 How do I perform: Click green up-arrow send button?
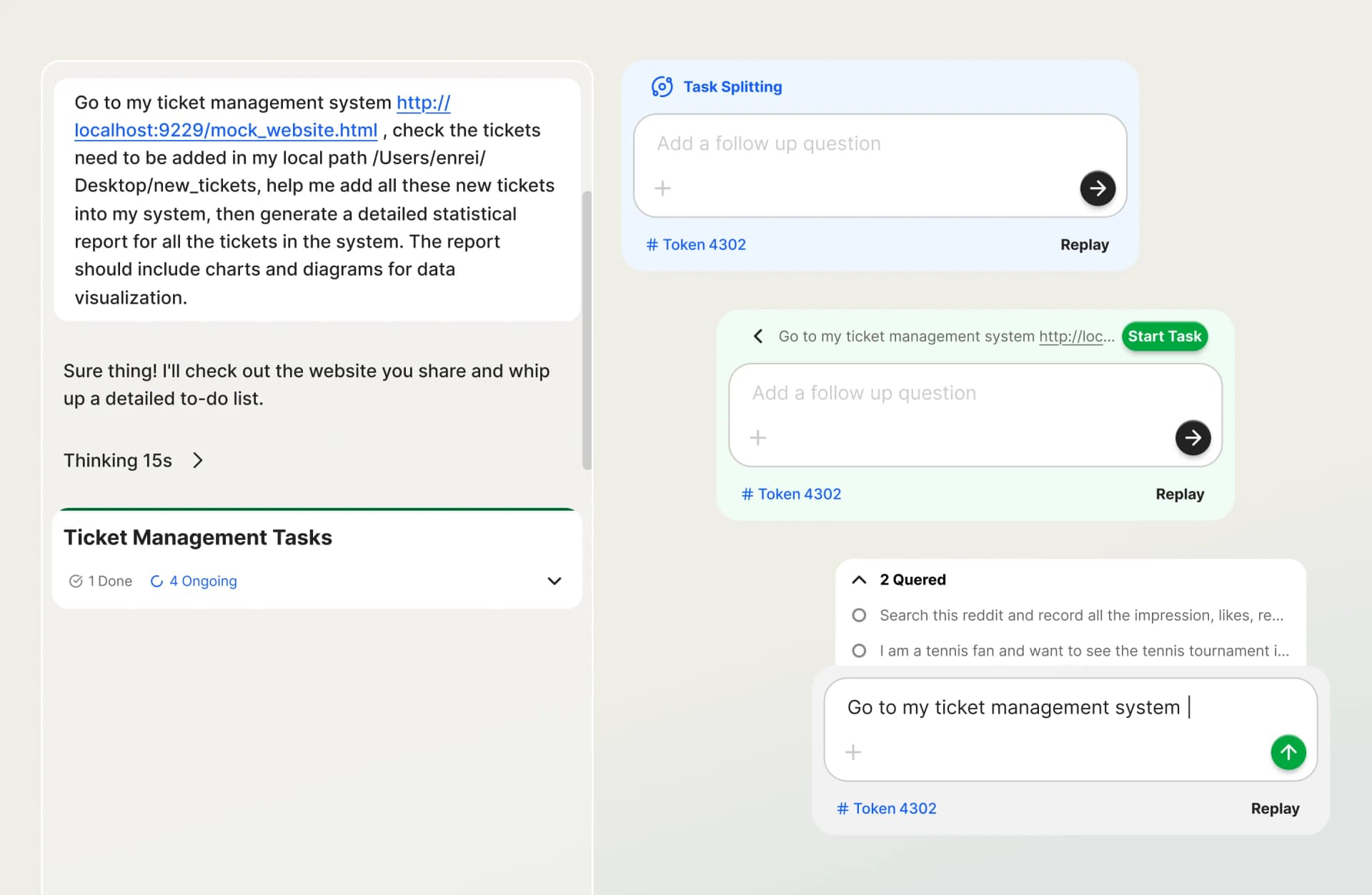1288,751
